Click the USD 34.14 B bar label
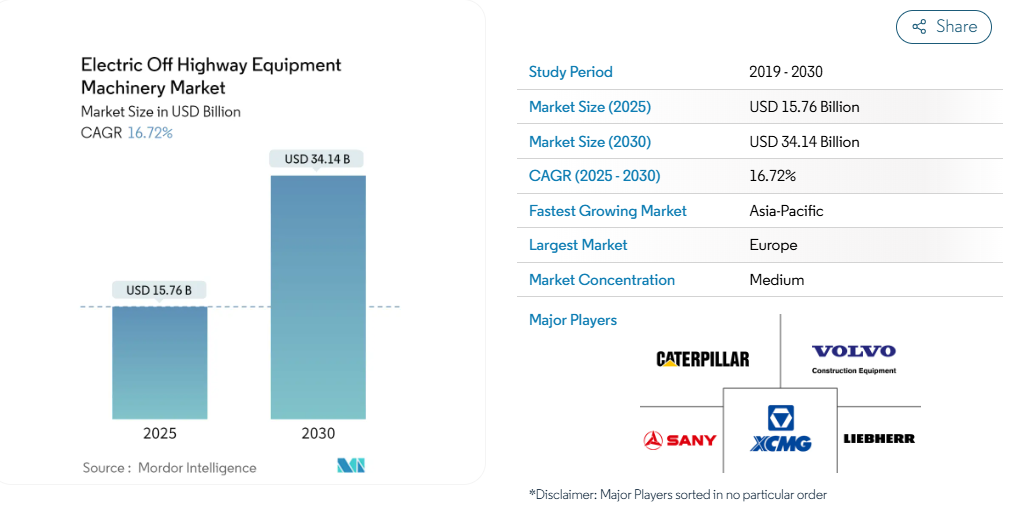This screenshot has width=1009, height=525. tap(318, 159)
